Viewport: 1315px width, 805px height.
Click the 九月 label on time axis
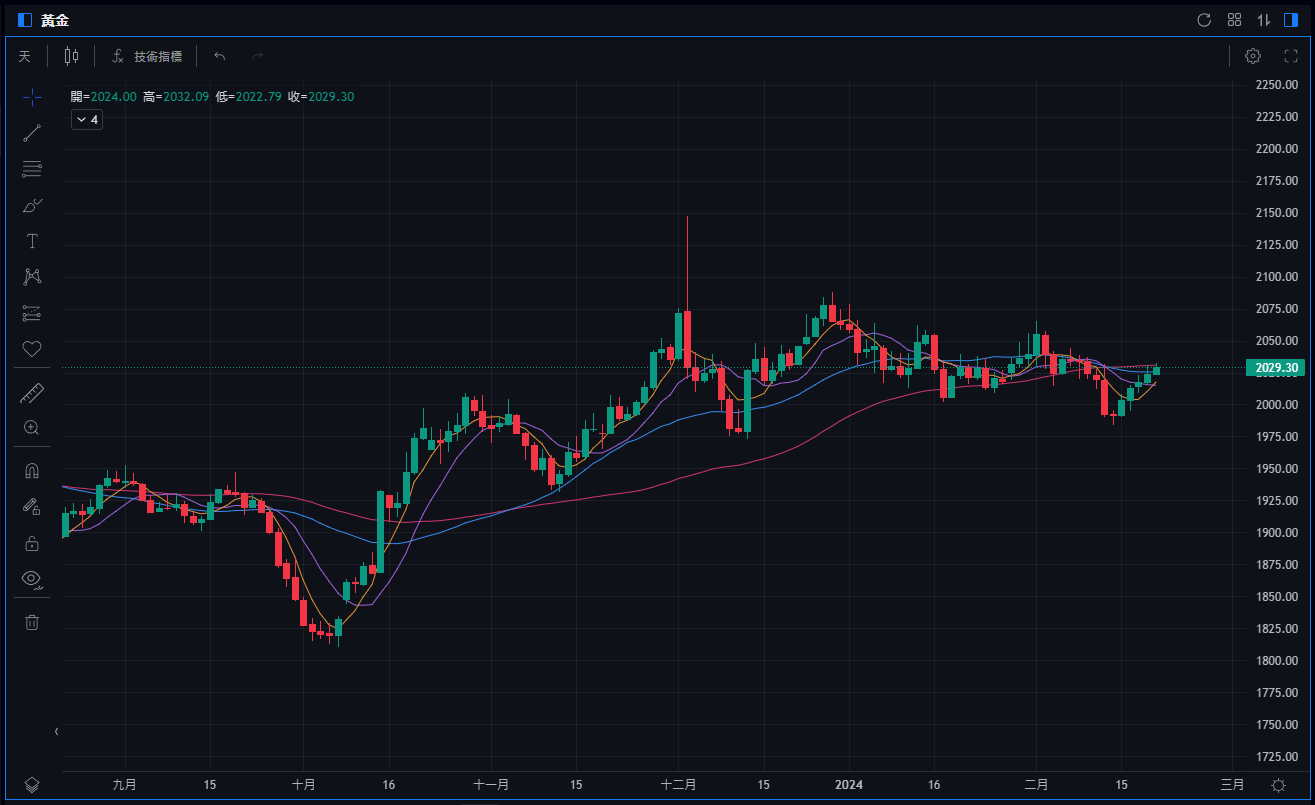tap(125, 785)
